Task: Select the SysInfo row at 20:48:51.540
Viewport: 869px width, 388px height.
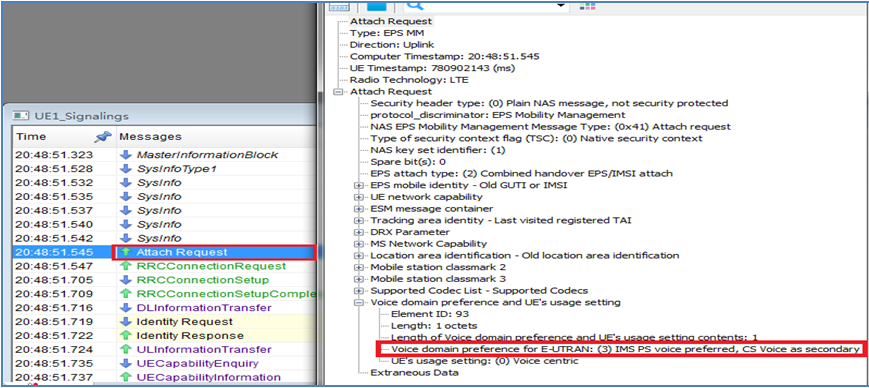Action: [x=164, y=224]
